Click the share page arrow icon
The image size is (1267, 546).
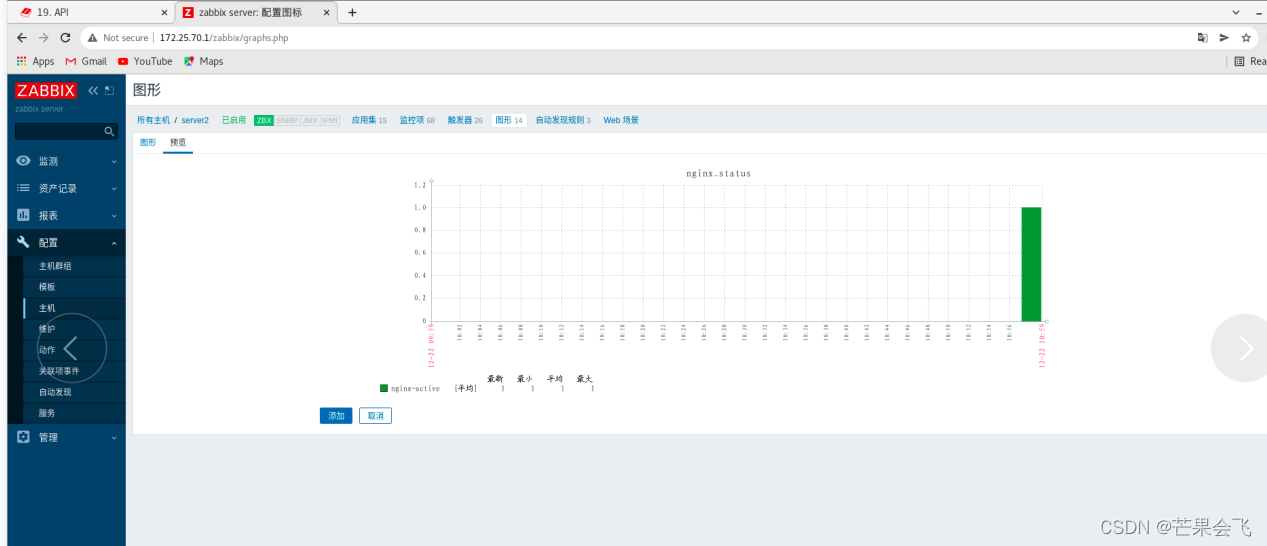click(x=1224, y=37)
